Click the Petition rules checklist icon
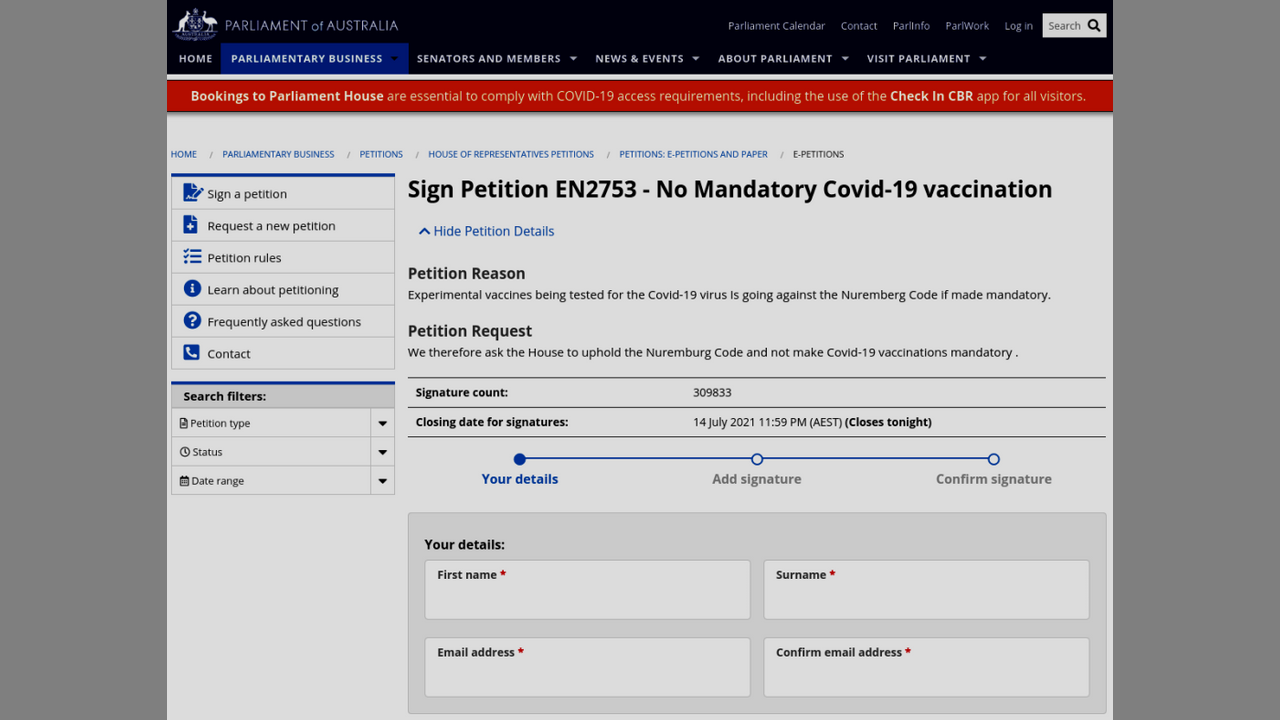The width and height of the screenshot is (1280, 720). tap(192, 257)
